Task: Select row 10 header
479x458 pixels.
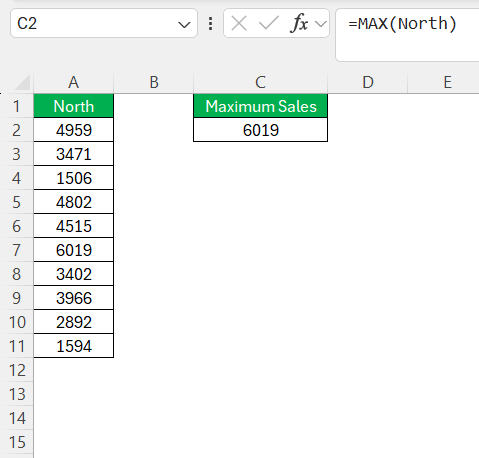Action: tap(17, 322)
